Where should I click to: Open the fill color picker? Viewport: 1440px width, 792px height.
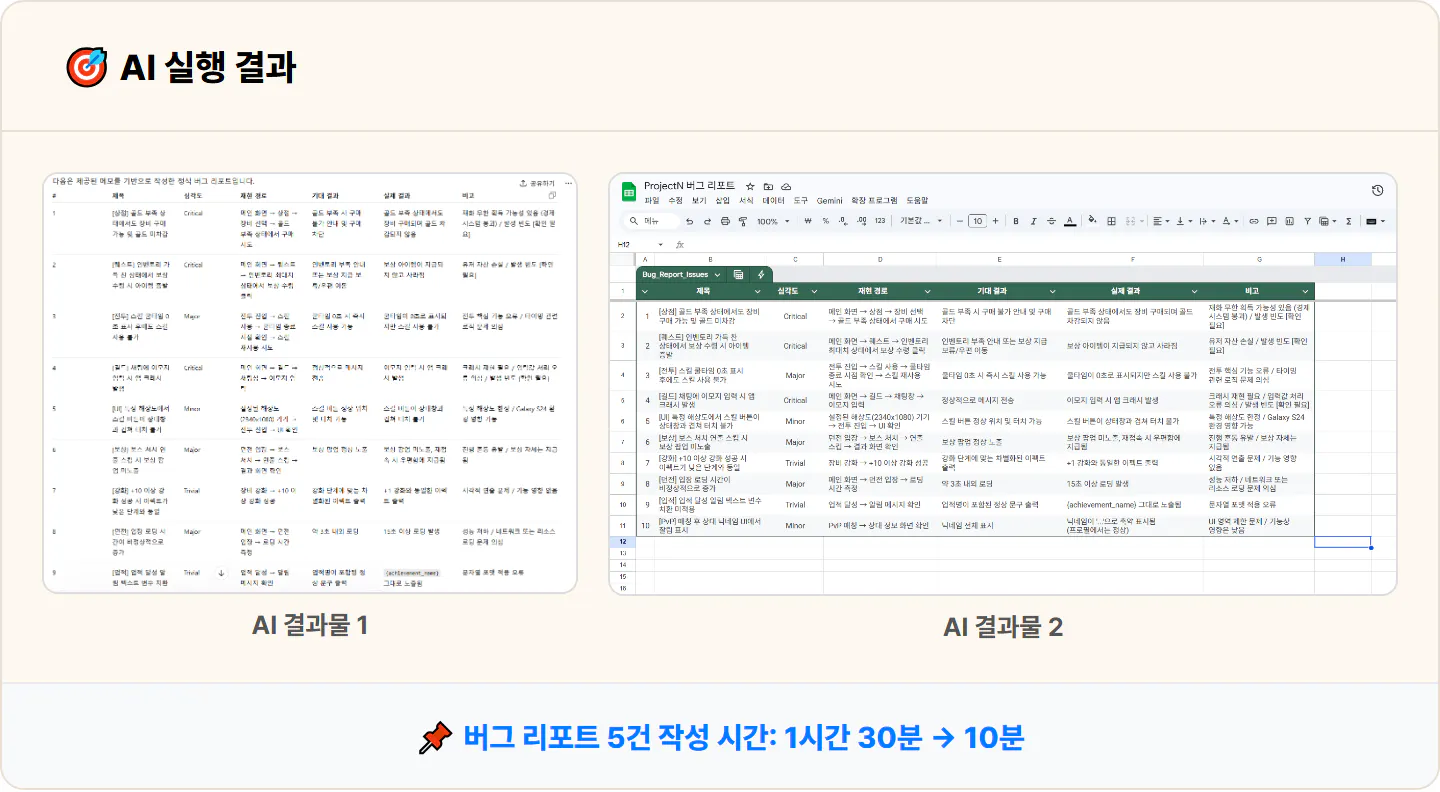[1093, 221]
